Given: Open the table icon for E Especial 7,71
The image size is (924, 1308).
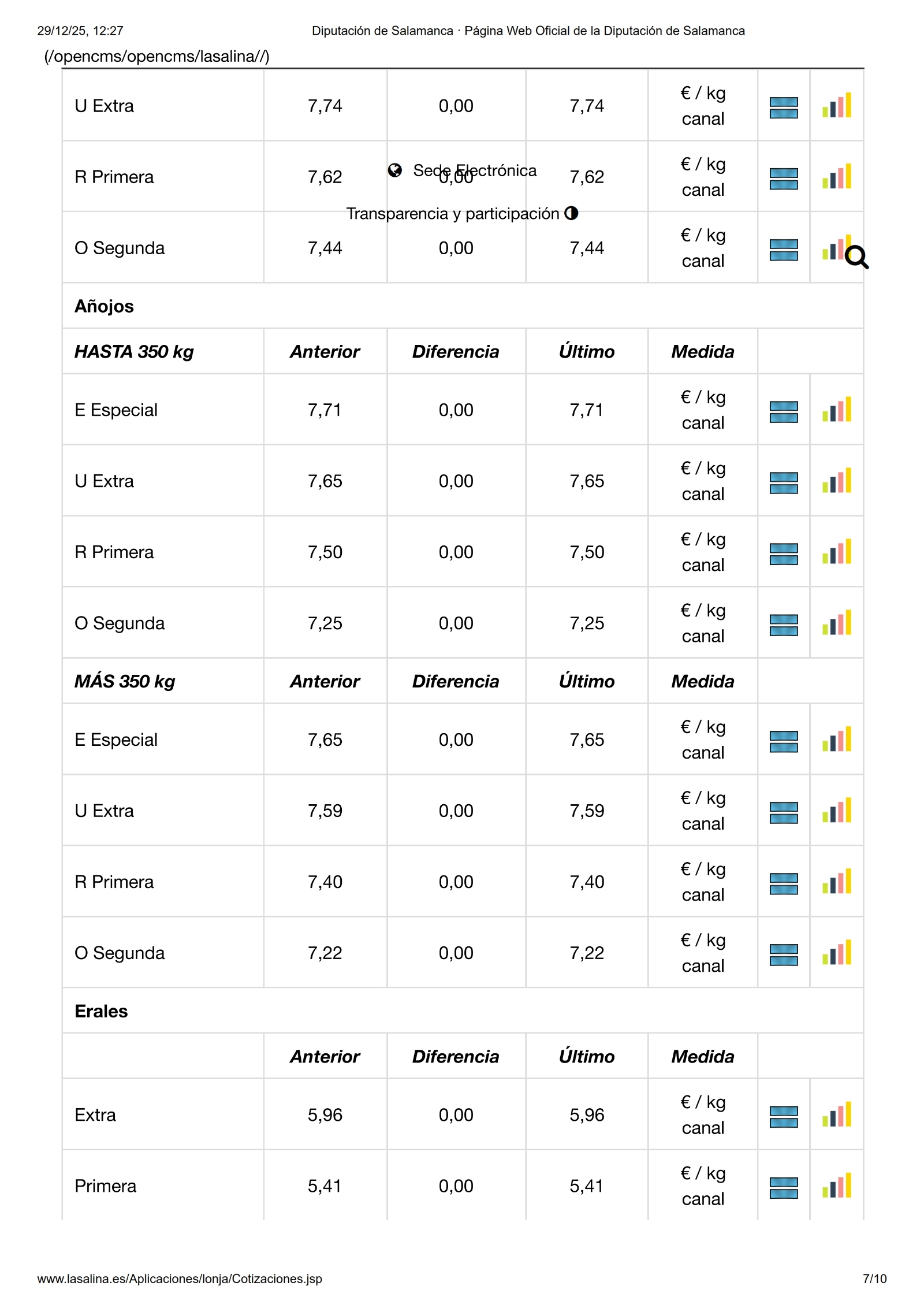Looking at the screenshot, I should point(784,411).
